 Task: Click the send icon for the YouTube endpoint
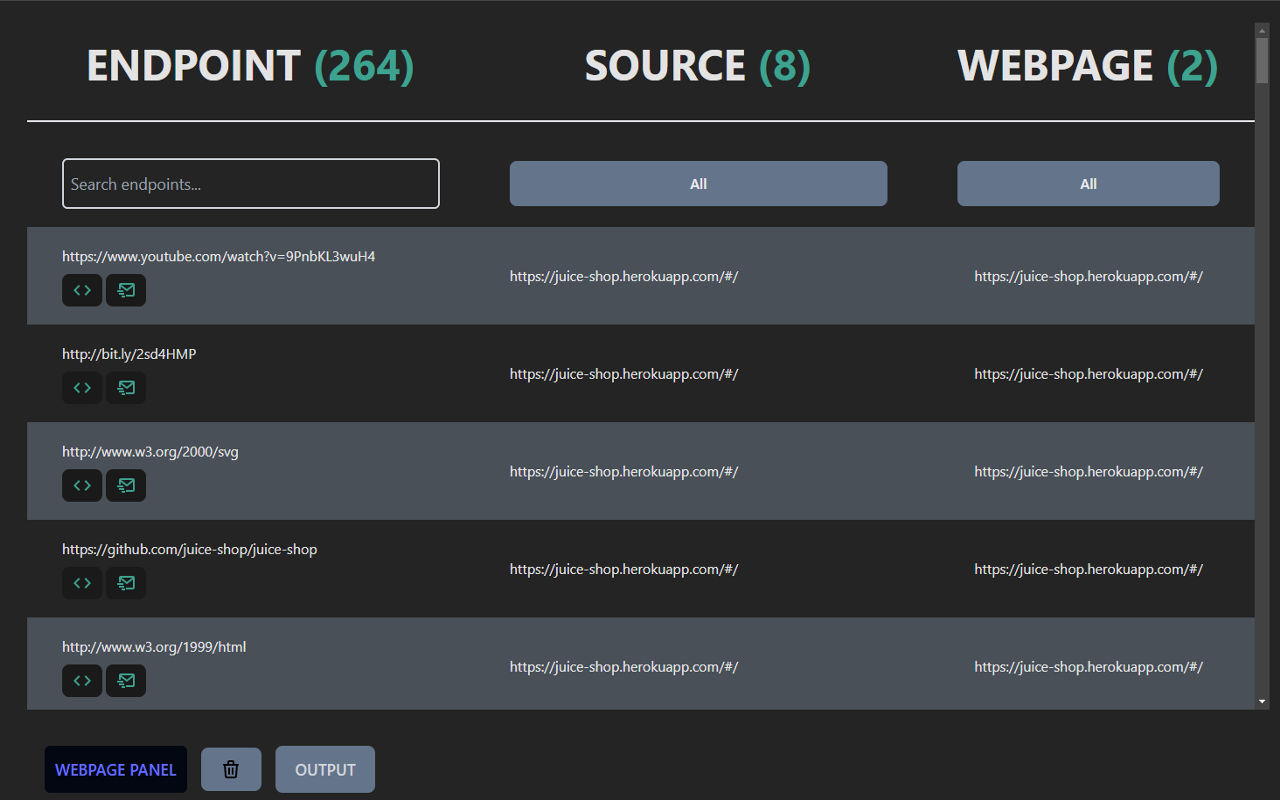coord(125,290)
